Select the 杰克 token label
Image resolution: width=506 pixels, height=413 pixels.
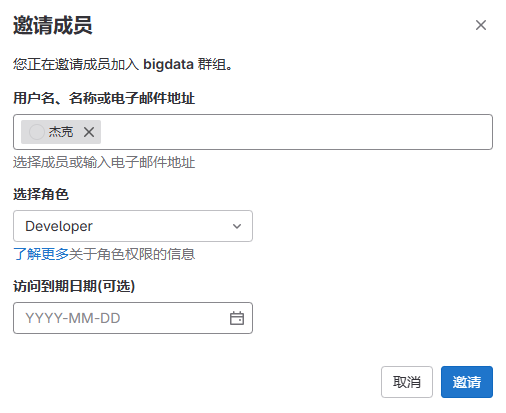point(61,132)
